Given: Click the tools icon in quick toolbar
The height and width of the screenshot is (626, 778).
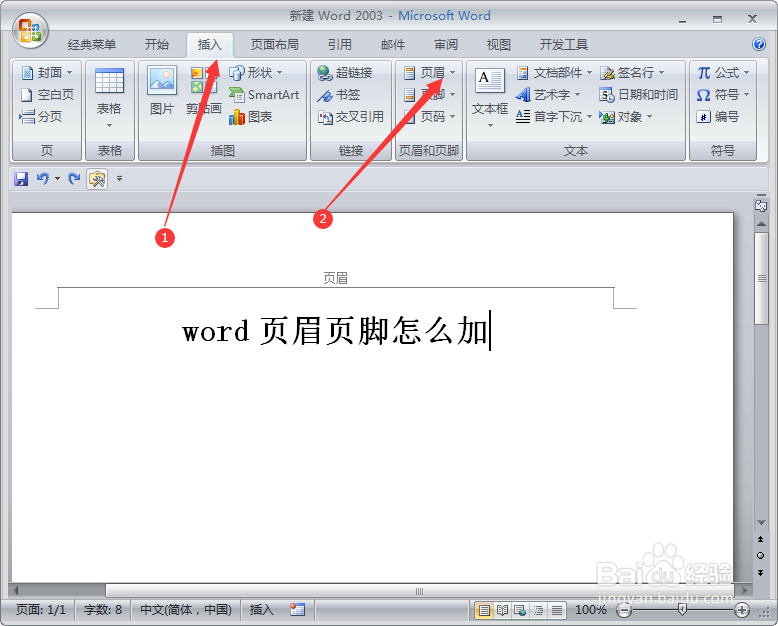Looking at the screenshot, I should tap(97, 179).
